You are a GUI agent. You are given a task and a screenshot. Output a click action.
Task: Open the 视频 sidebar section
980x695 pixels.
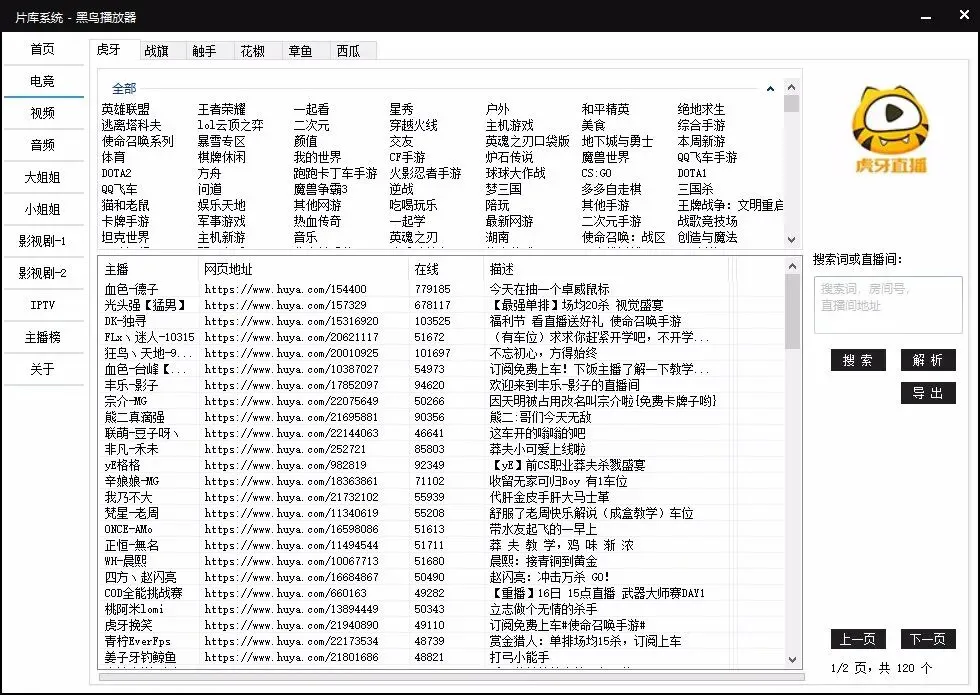click(x=43, y=113)
